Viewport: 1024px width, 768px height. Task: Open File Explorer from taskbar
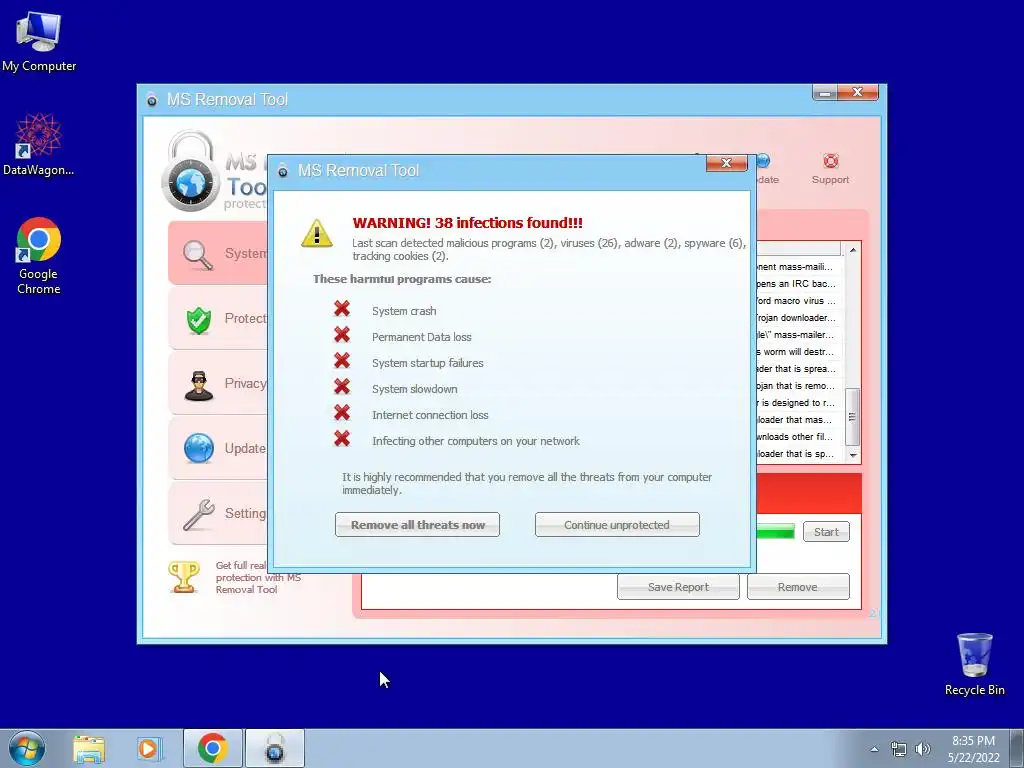(x=89, y=748)
